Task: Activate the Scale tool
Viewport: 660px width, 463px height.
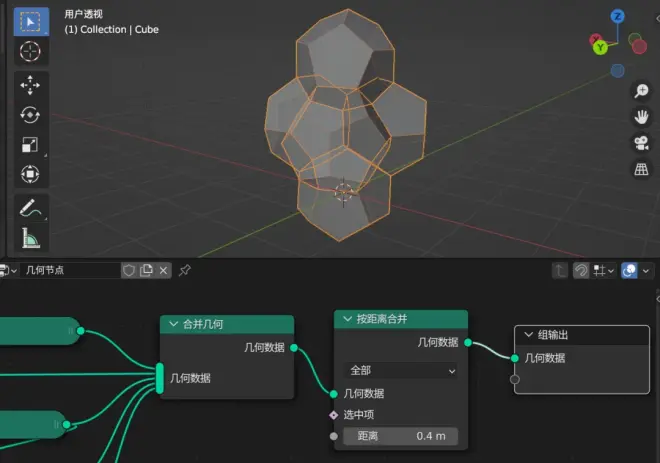Action: click(30, 145)
